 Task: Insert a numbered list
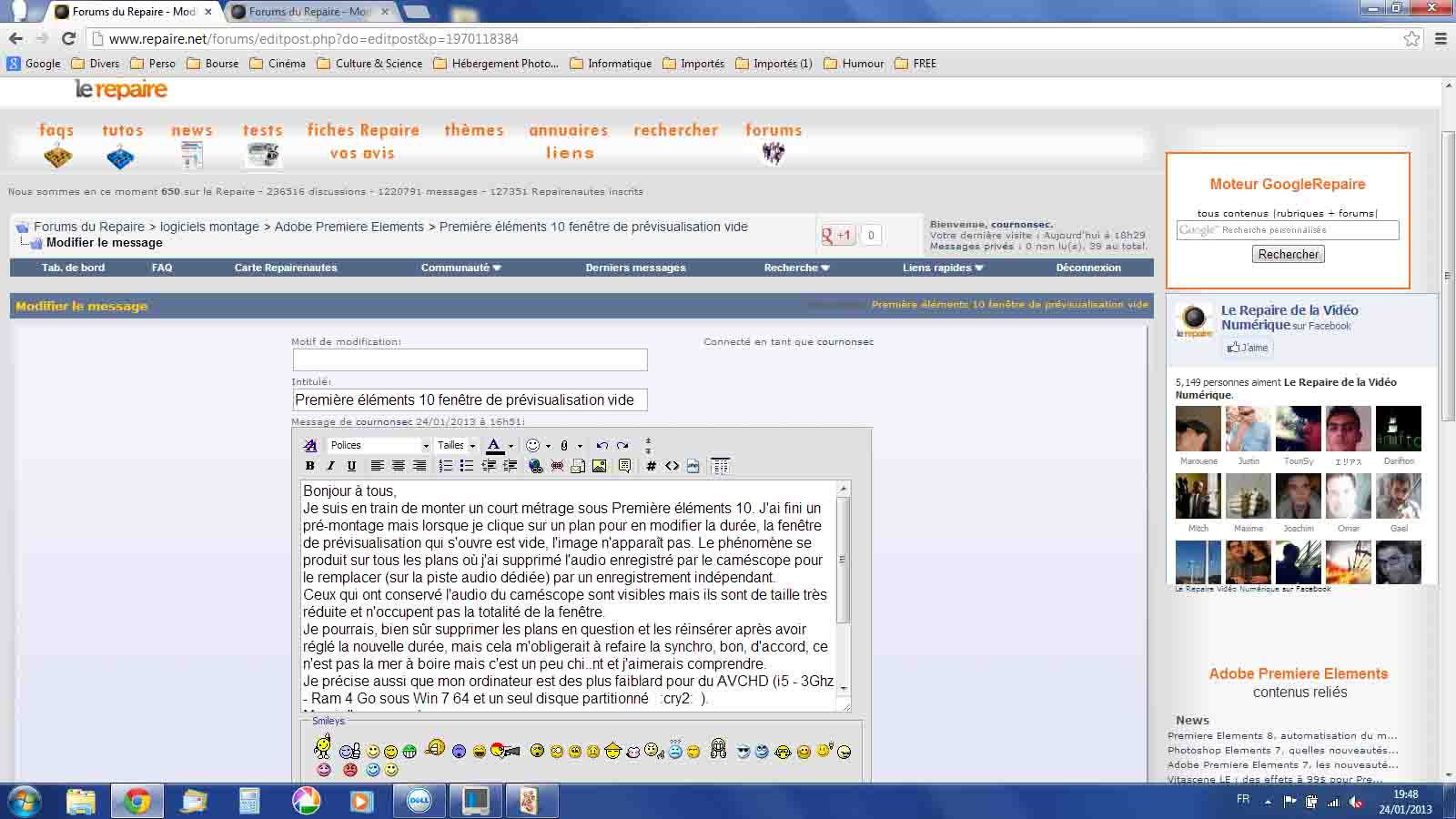[445, 466]
